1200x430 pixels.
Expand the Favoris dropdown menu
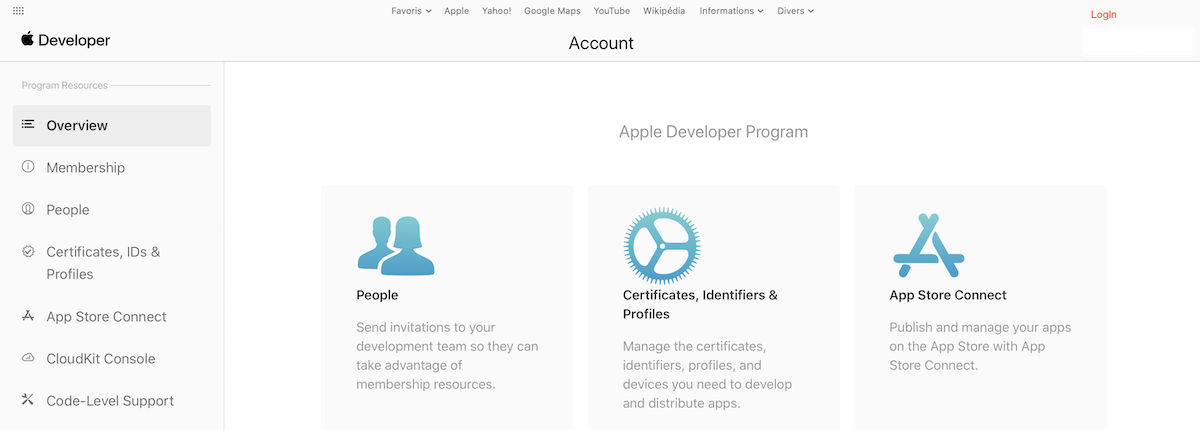tap(411, 11)
